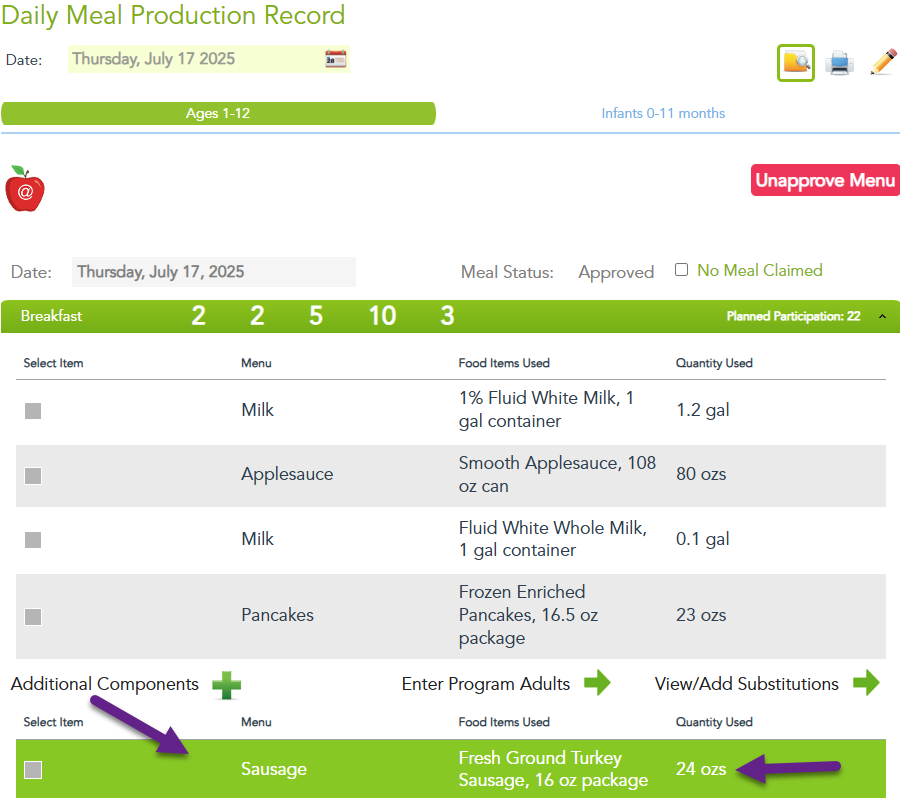Click the Enter Program Adults arrow
The width and height of the screenshot is (900, 798).
[597, 684]
